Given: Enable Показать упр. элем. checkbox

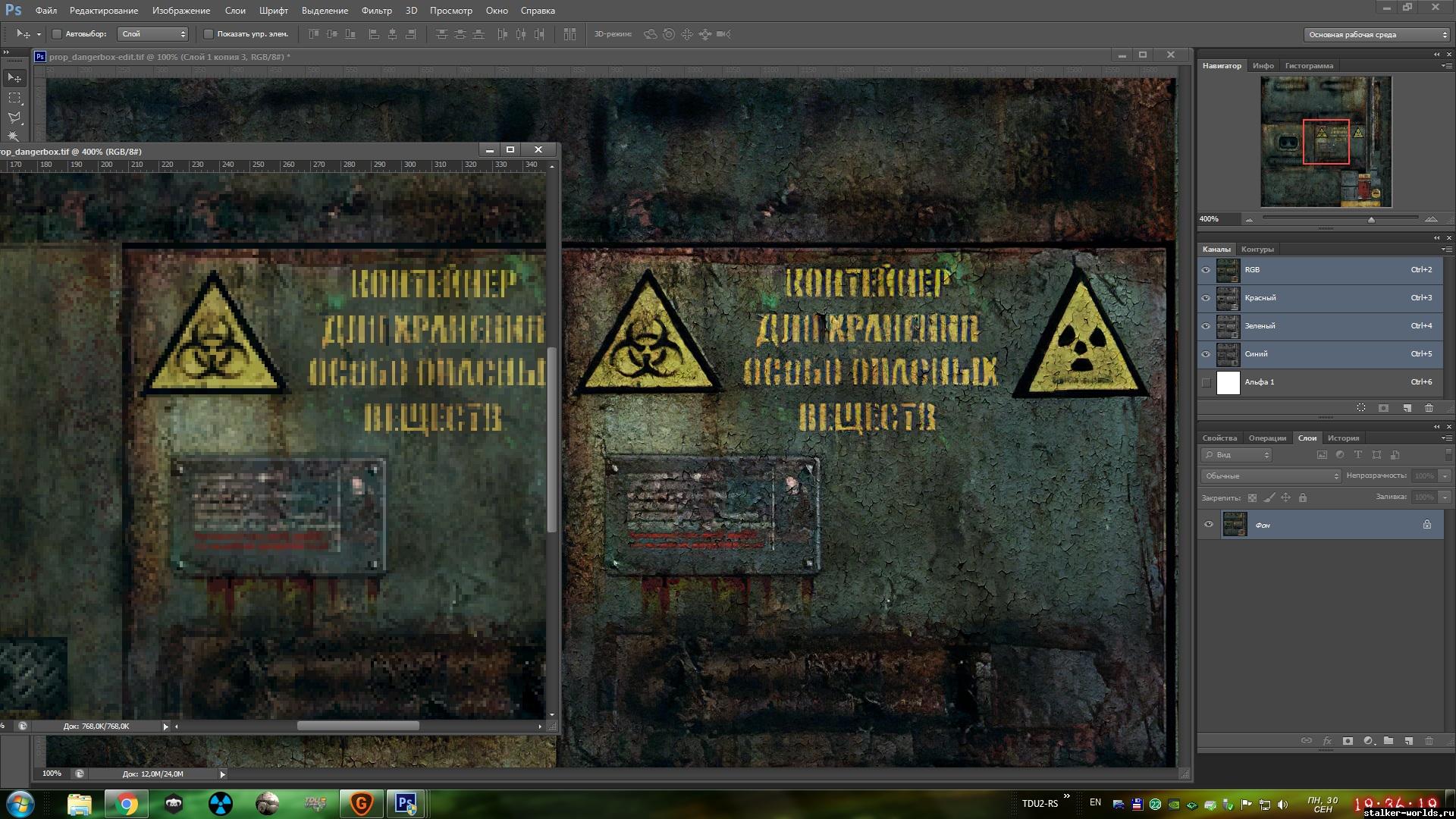Looking at the screenshot, I should click(x=209, y=34).
